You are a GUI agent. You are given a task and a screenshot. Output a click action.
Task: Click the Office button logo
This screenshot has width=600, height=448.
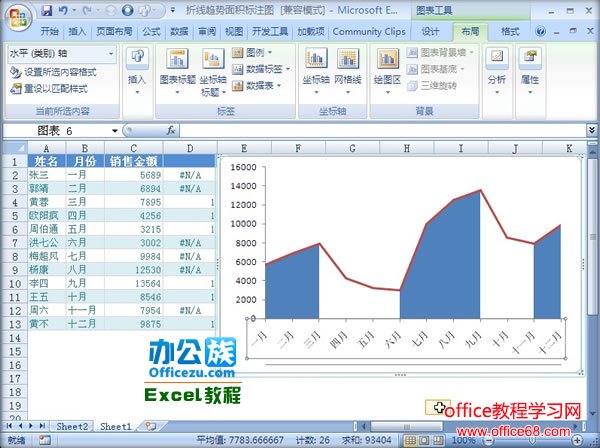[18, 17]
